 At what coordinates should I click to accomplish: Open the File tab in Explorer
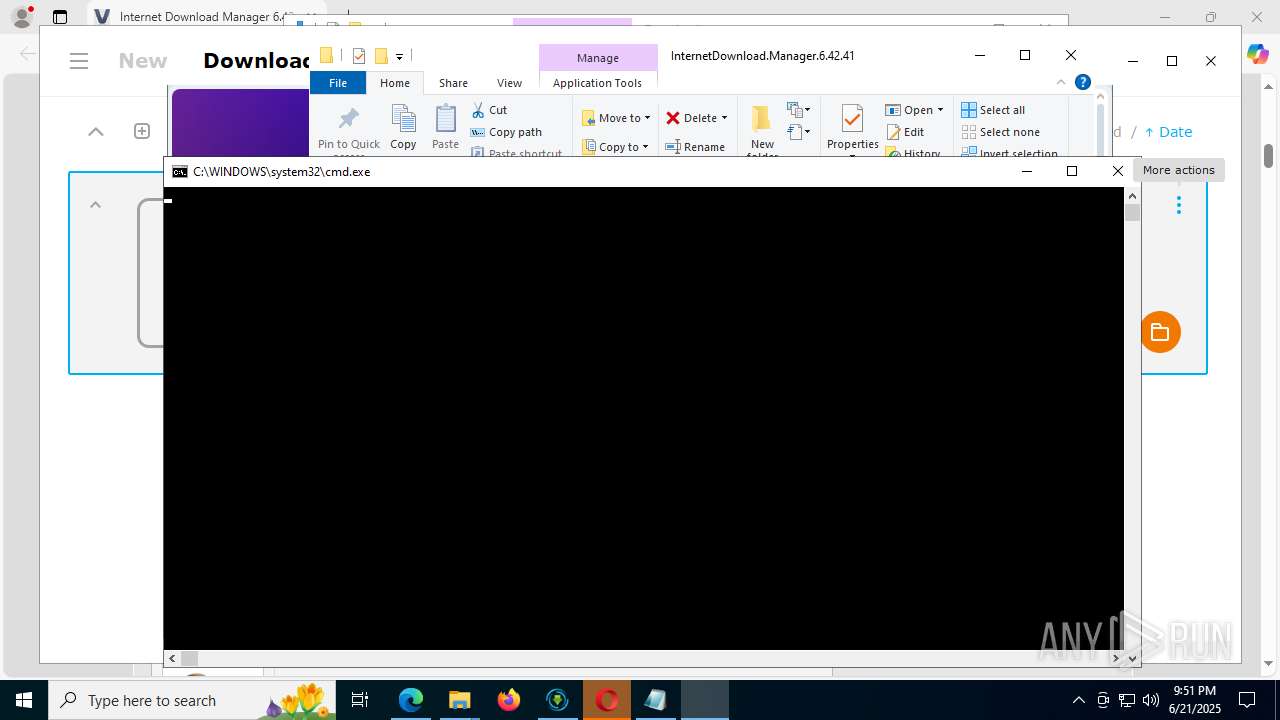tap(338, 83)
